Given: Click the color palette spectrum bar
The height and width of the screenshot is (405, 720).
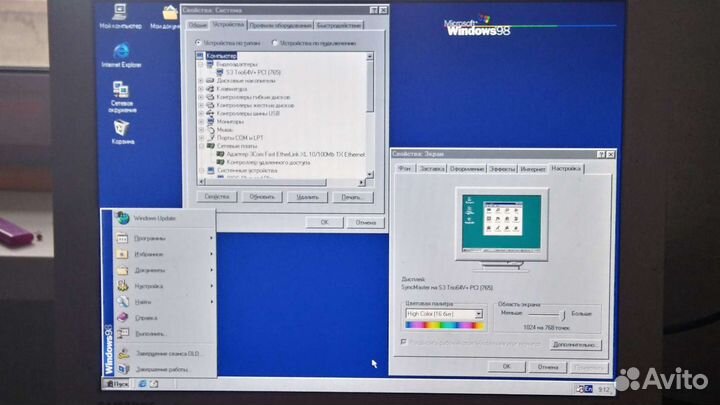Looking at the screenshot, I should coord(444,325).
